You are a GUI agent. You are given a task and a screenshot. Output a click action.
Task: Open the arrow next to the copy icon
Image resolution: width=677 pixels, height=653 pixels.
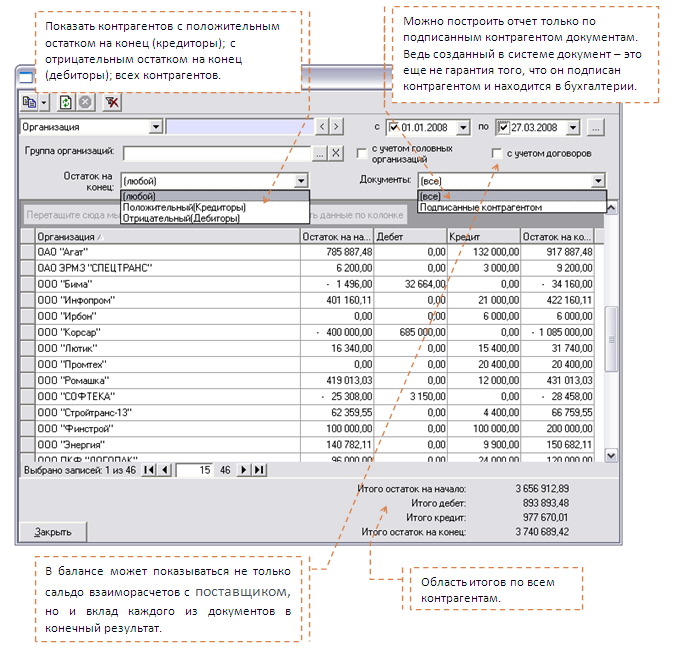pyautogui.click(x=44, y=103)
